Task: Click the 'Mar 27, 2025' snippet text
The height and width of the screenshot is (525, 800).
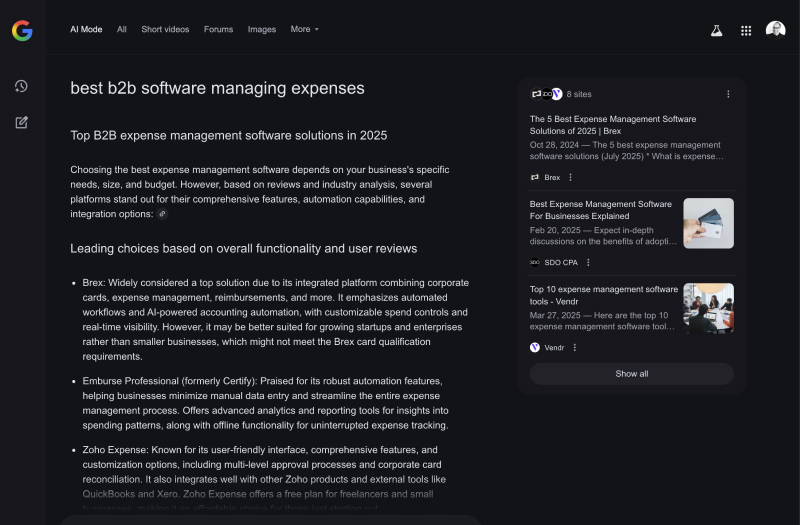Action: point(602,321)
